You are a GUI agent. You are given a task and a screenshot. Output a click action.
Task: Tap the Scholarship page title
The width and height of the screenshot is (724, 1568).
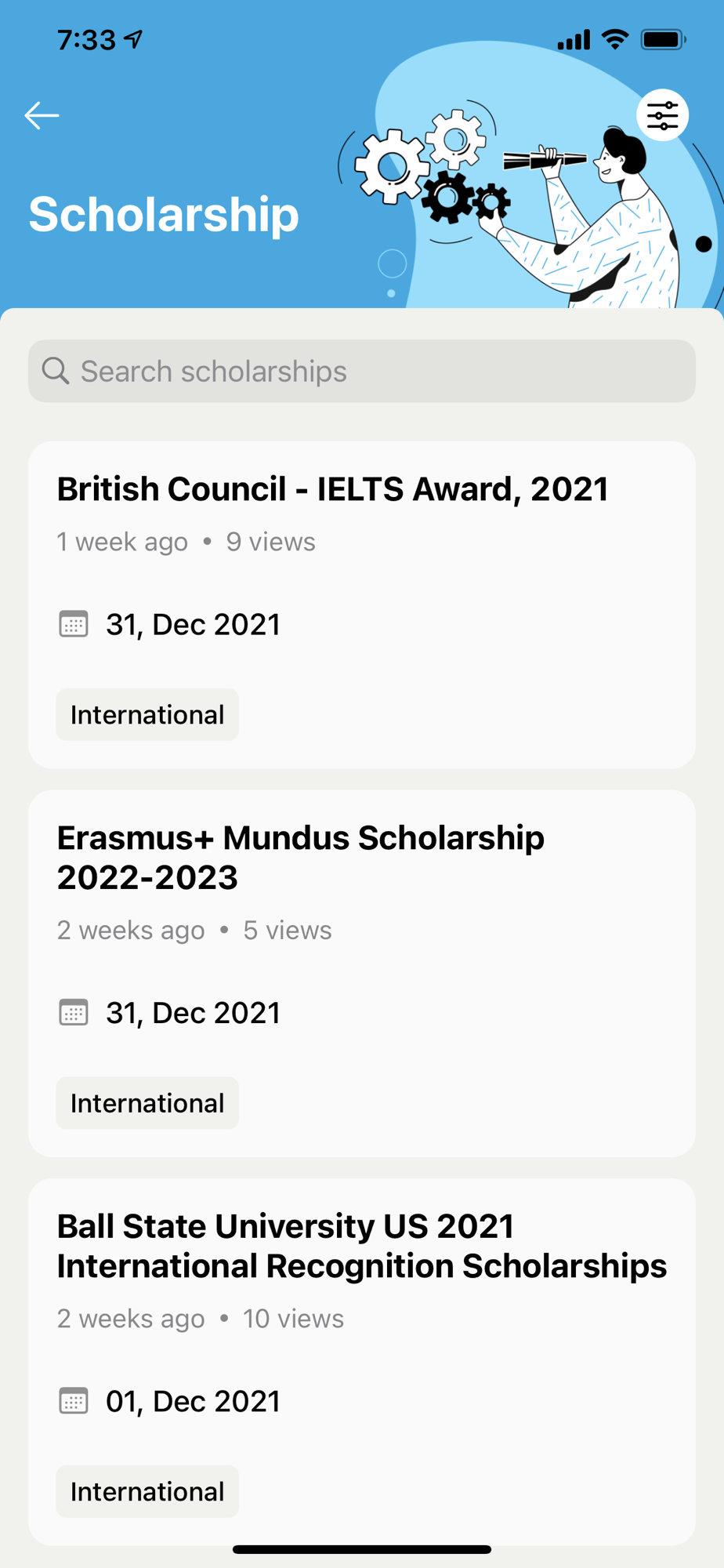point(164,214)
